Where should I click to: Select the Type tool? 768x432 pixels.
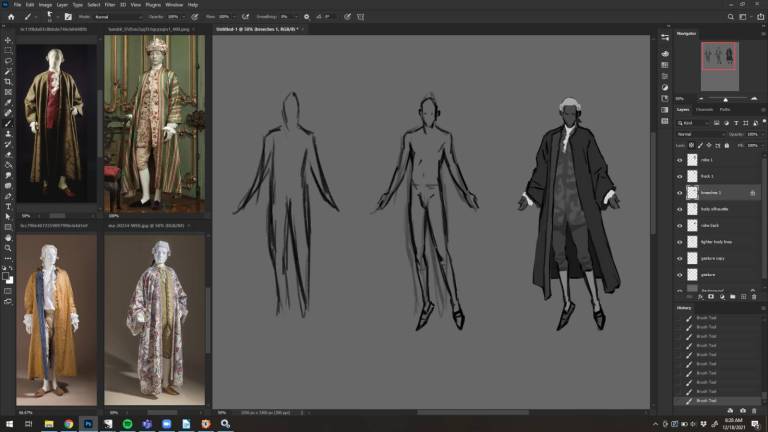8,205
